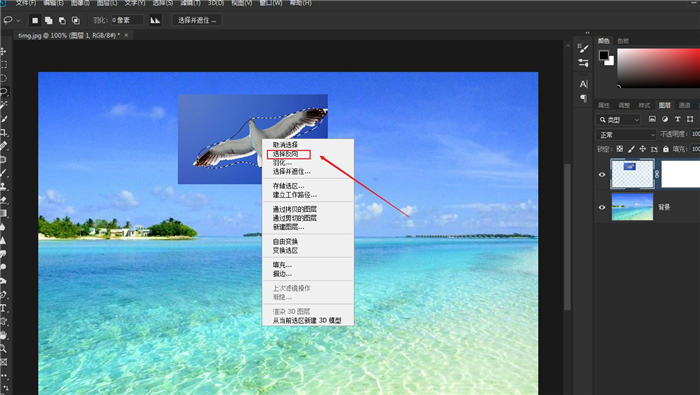Click the white background color swatch

[x=611, y=62]
